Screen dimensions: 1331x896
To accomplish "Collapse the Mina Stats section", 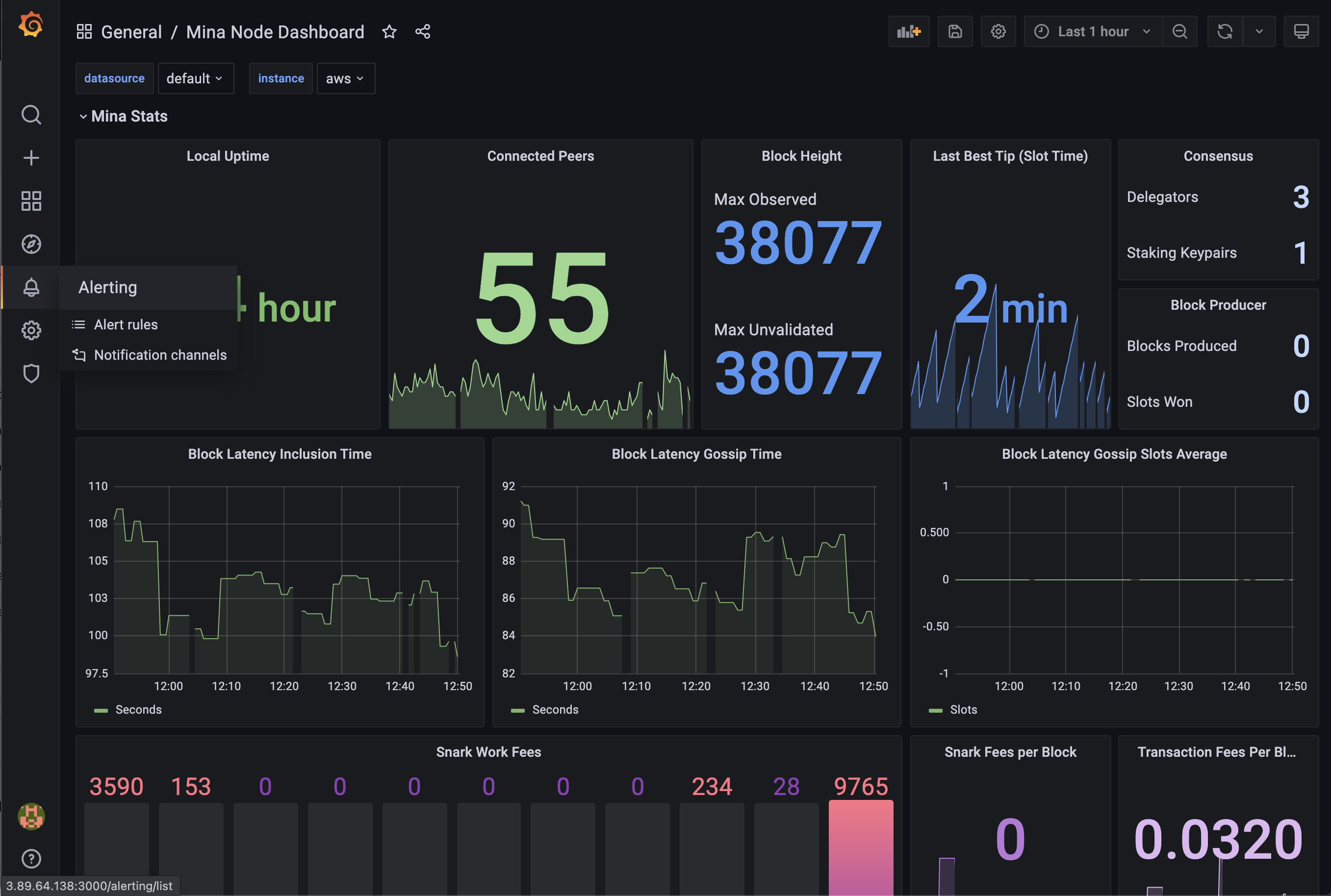I will (82, 116).
